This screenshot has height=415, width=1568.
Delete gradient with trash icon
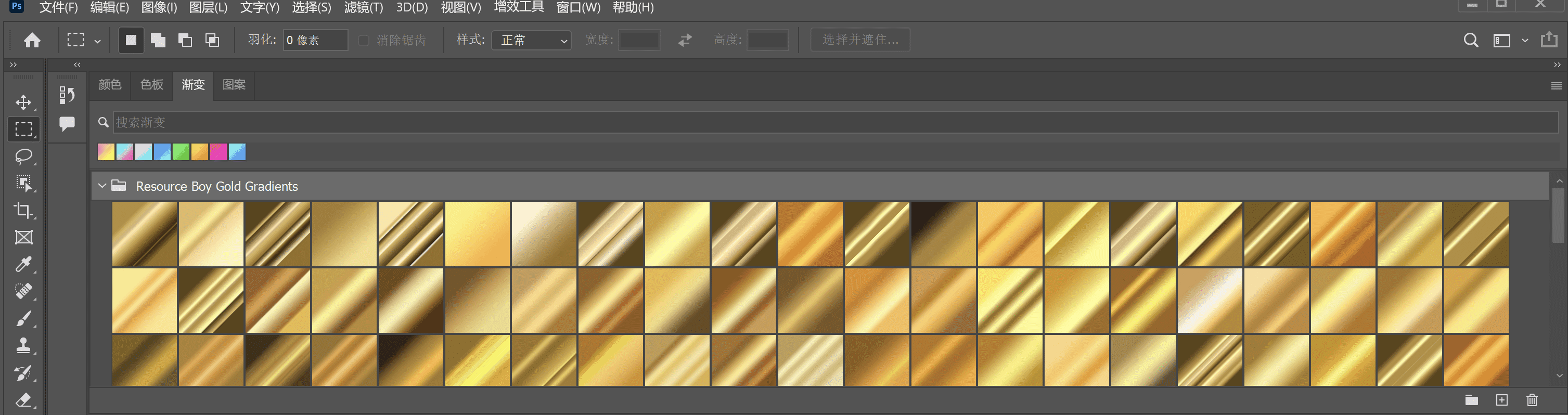coord(1532,400)
